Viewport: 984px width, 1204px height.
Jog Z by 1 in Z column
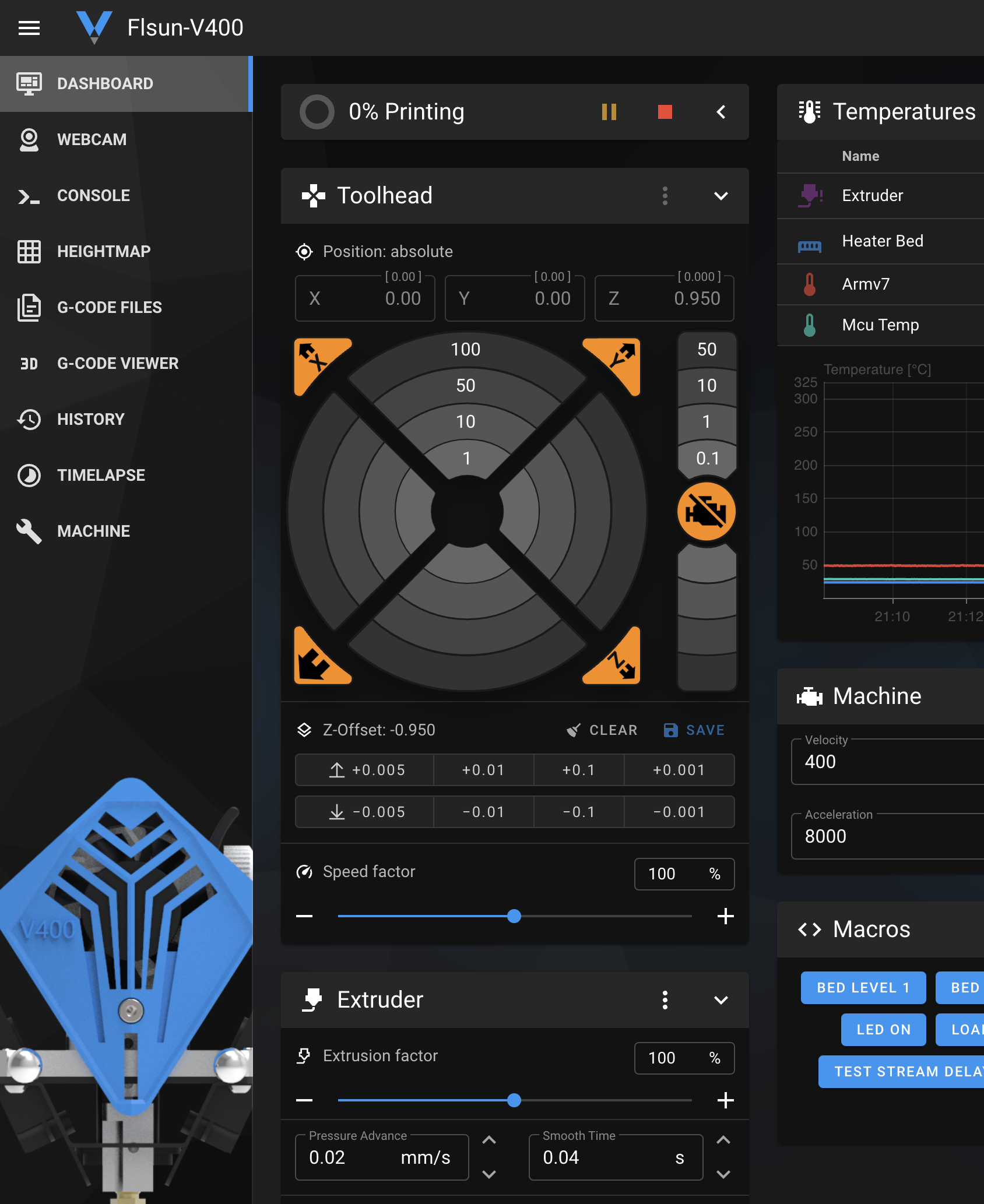pos(707,421)
